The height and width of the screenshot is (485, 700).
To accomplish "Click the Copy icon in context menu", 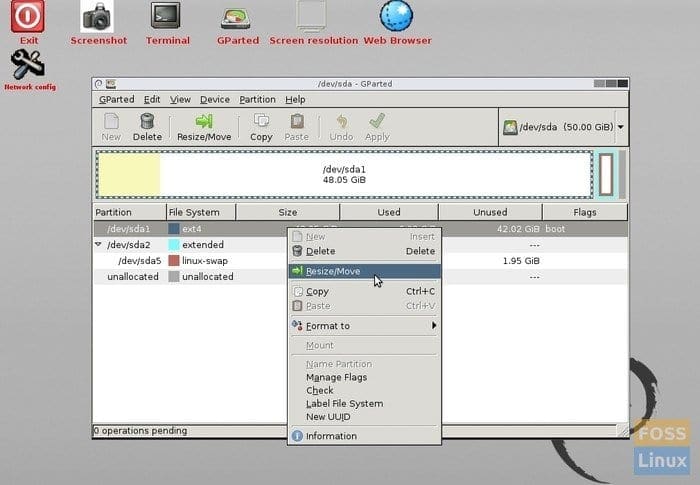I will pyautogui.click(x=297, y=291).
